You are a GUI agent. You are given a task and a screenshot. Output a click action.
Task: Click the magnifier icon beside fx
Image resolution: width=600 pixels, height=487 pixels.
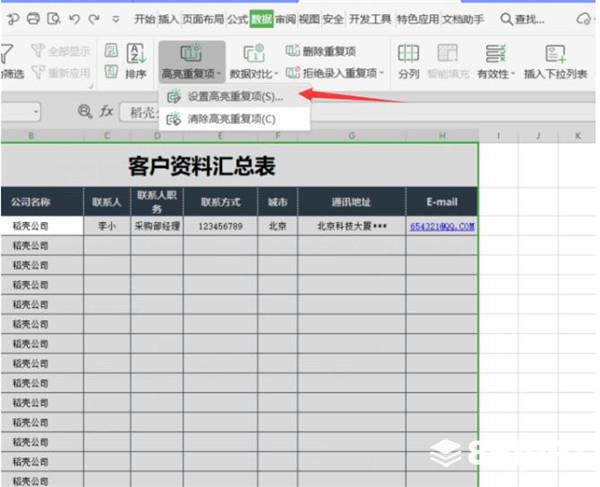point(85,111)
